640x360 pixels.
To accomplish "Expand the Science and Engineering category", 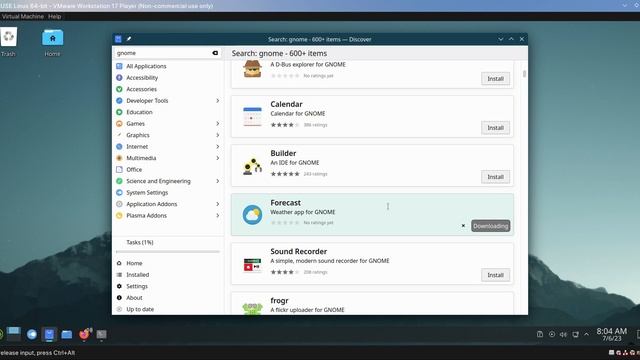I will click(x=218, y=181).
